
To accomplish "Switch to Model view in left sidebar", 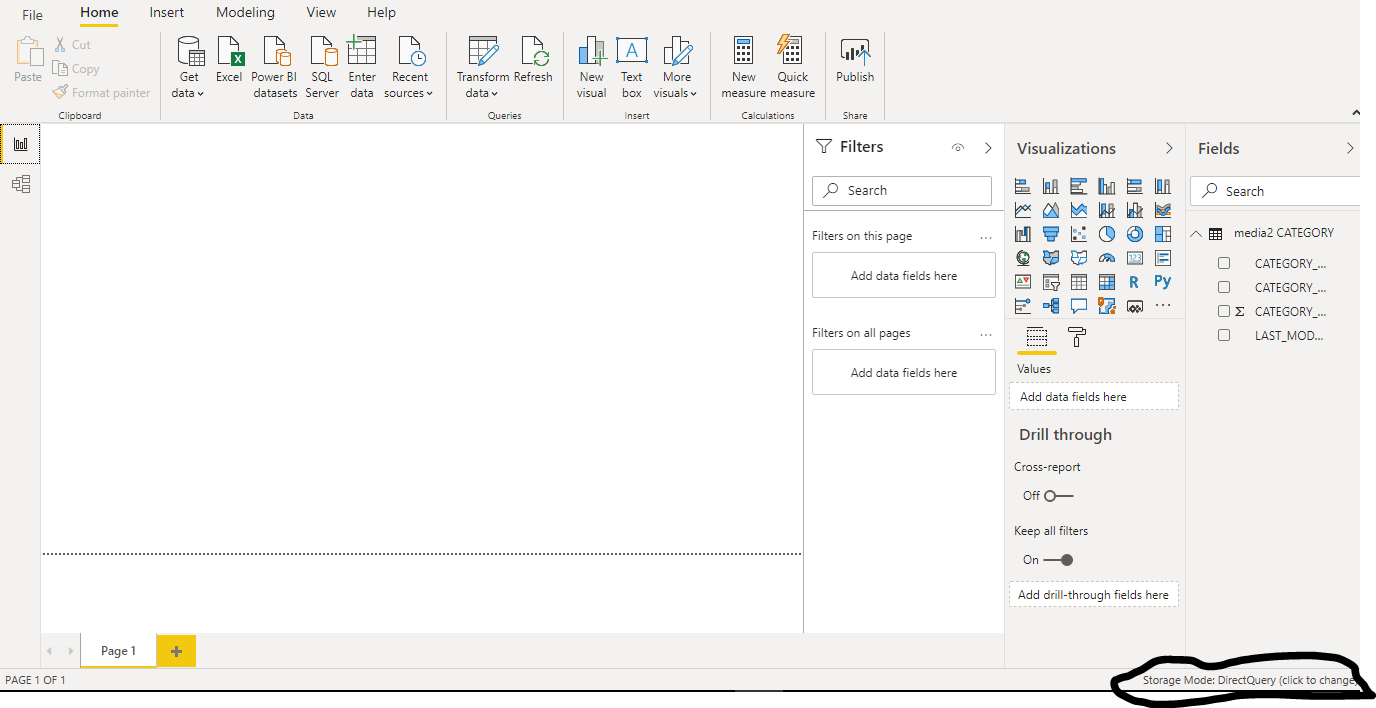I will [x=20, y=184].
